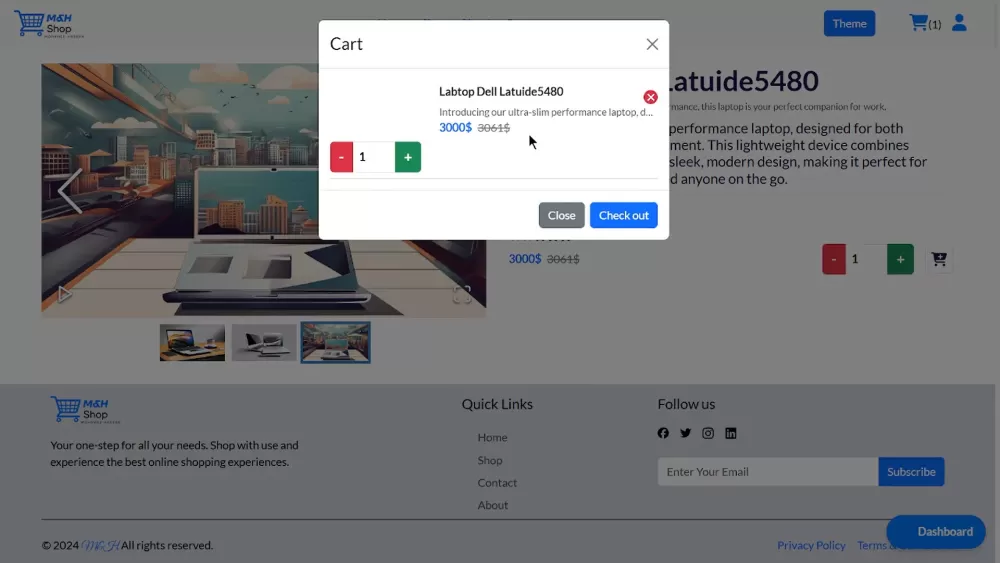Click the M&H Shop logo in header
The height and width of the screenshot is (563, 1000).
[49, 24]
